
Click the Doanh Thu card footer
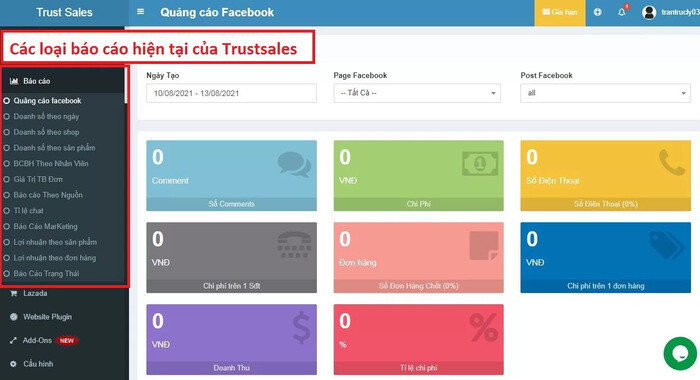[x=231, y=368]
